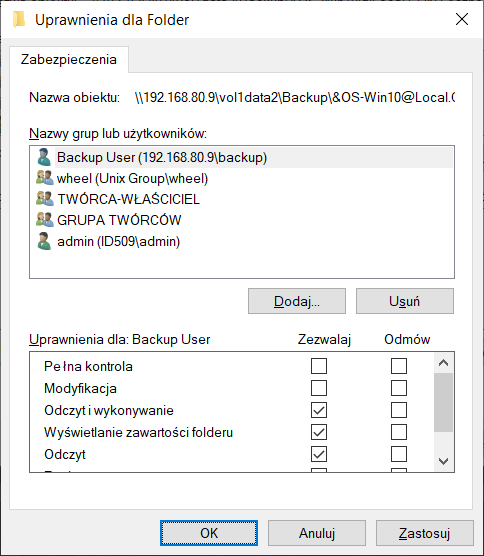Click the wheel Unix Group icon
484x556 pixels.
pyautogui.click(x=45, y=178)
